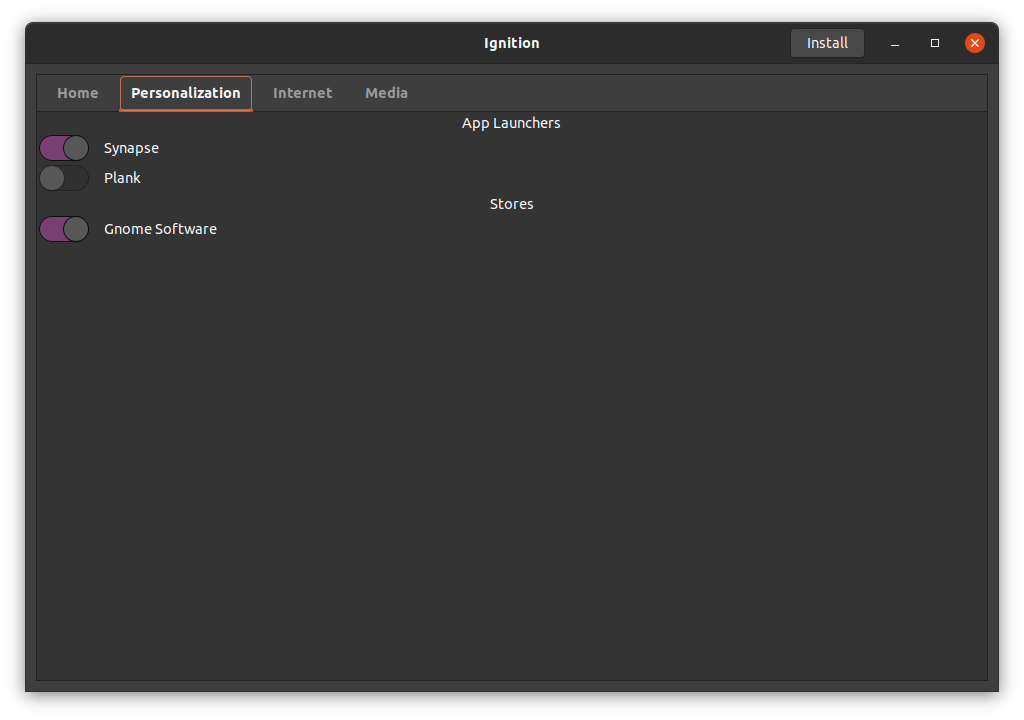Disable the Synapse toggle switch
Screen dimensions: 1024x720
click(64, 148)
